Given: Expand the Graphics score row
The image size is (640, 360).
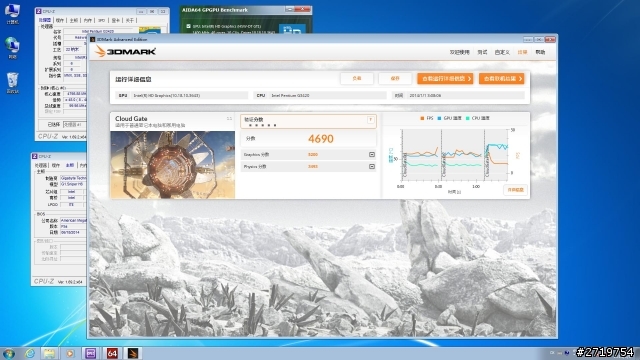Looking at the screenshot, I should click(x=371, y=154).
